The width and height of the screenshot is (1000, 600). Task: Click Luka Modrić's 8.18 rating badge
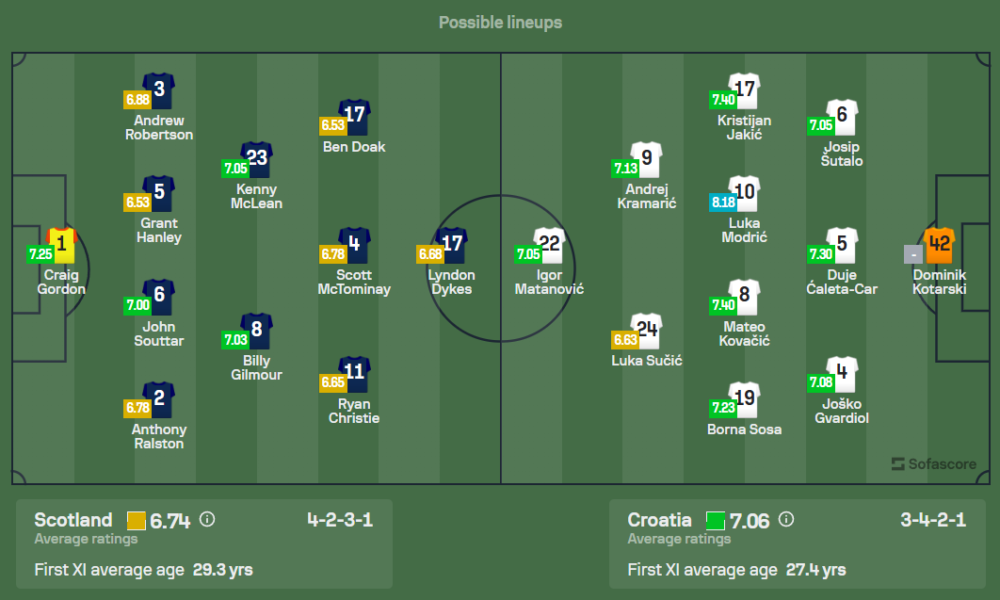pos(722,202)
